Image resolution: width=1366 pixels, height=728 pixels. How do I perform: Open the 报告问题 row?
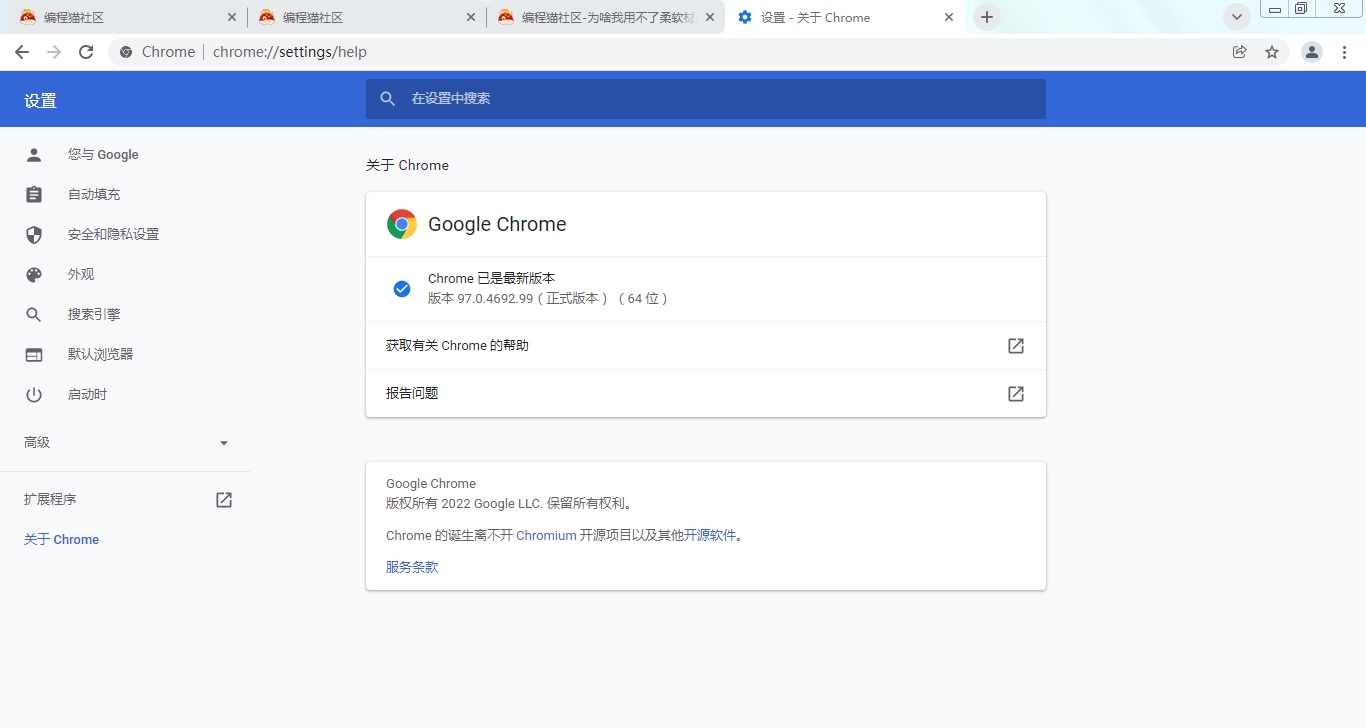point(706,394)
